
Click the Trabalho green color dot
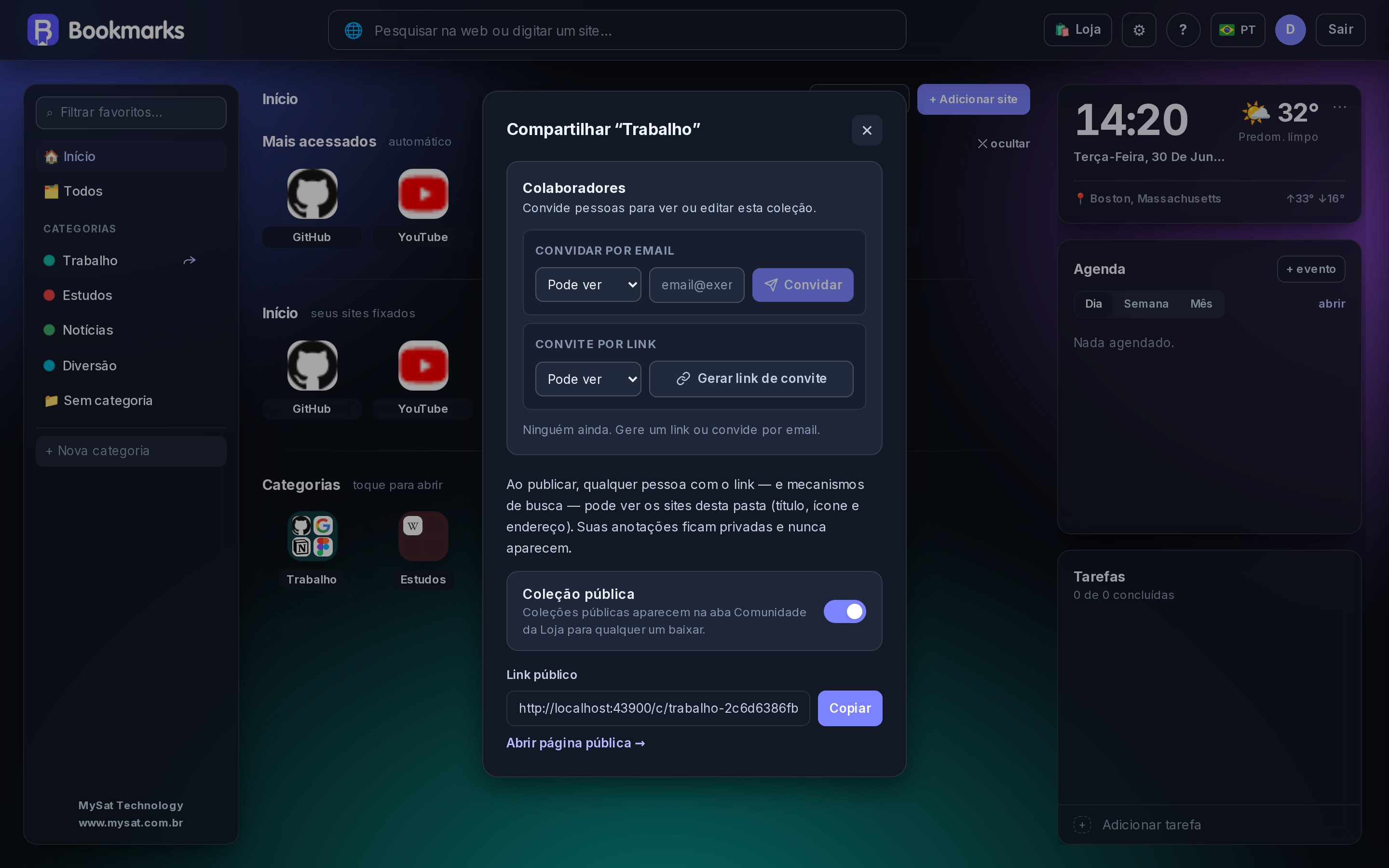point(49,260)
